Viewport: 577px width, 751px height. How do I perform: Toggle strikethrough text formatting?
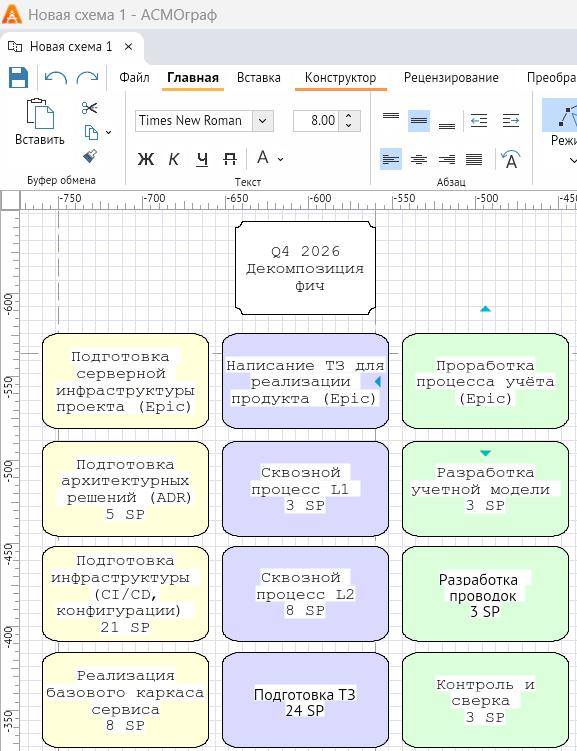pos(230,159)
